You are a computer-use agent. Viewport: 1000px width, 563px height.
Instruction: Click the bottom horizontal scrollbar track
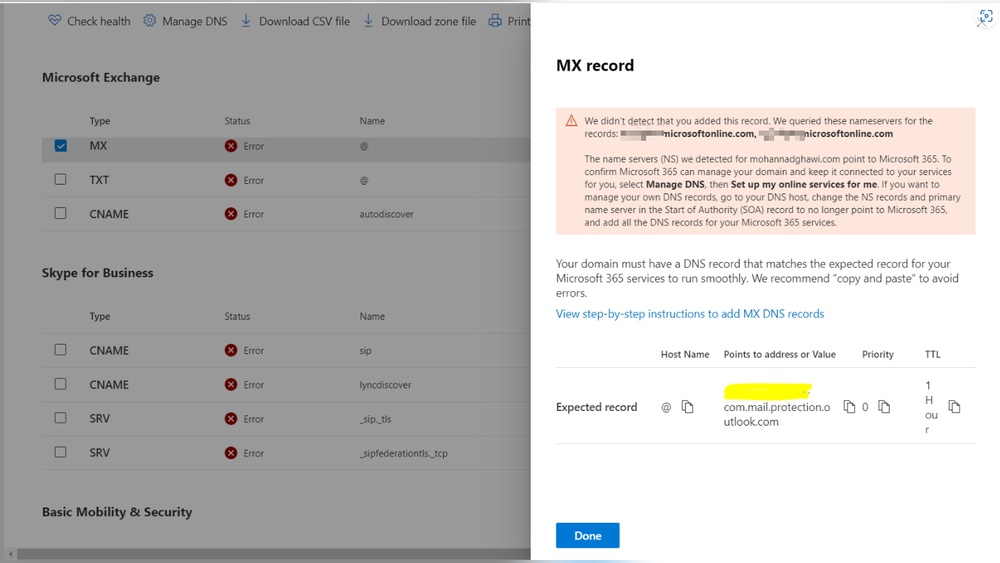pos(274,554)
